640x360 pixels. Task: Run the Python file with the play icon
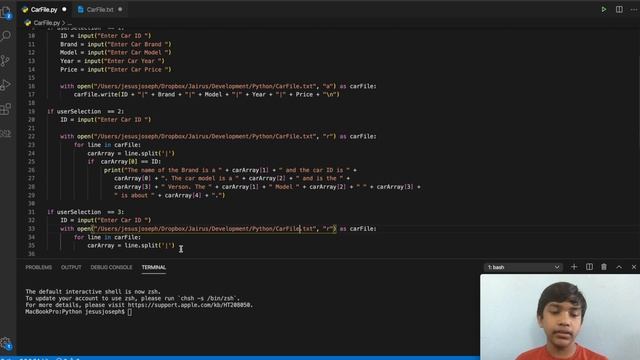tap(603, 9)
